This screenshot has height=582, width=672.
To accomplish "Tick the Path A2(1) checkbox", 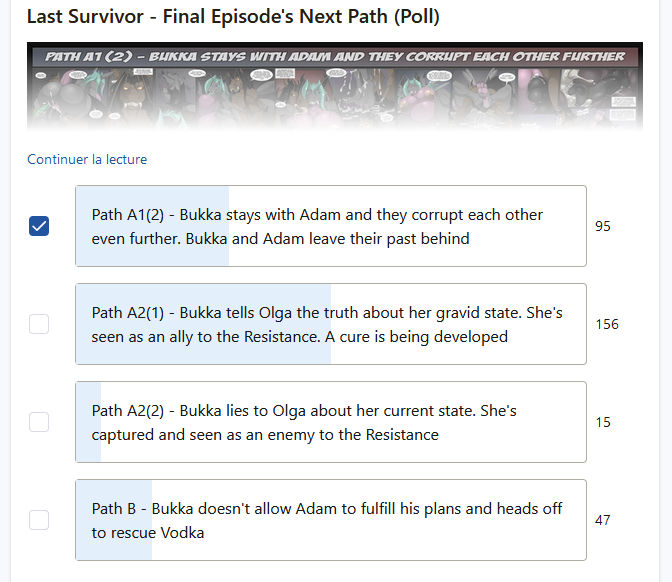I will [x=39, y=324].
